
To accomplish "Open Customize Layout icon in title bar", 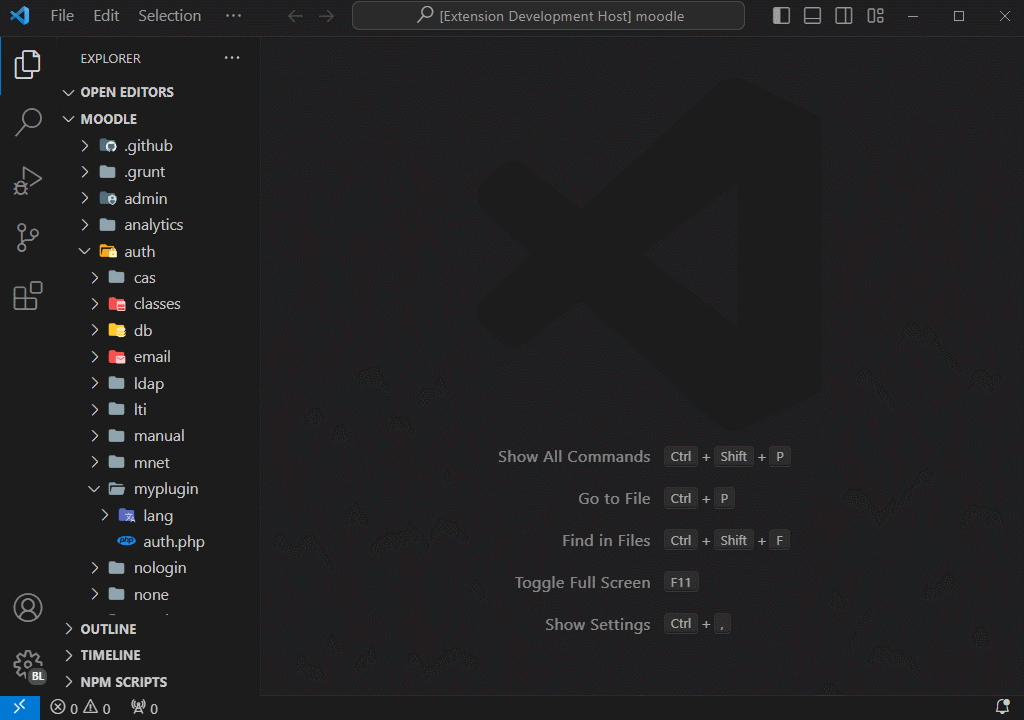I will coord(875,16).
